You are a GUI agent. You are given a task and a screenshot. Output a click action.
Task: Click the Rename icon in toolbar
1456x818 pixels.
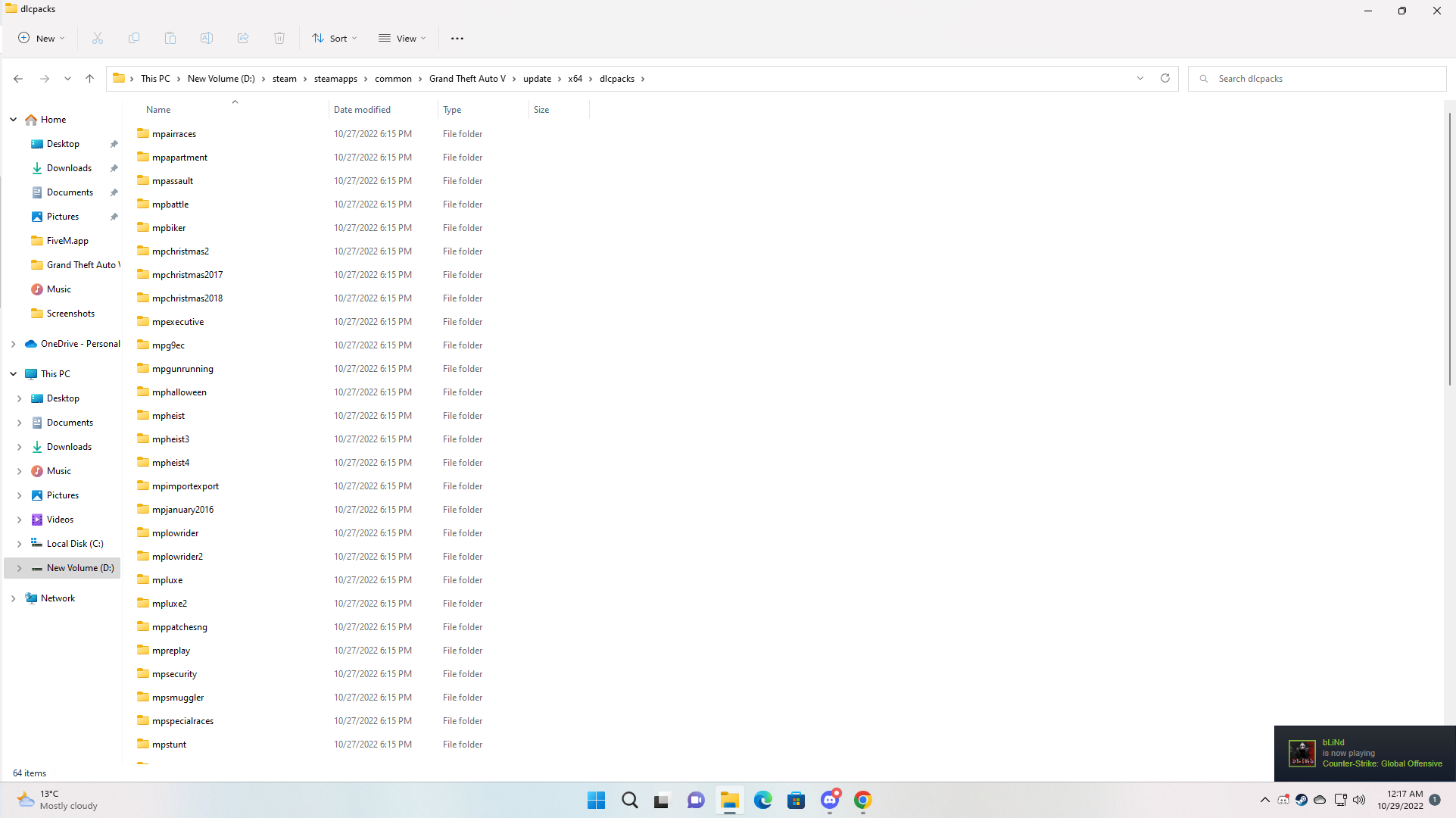(207, 38)
